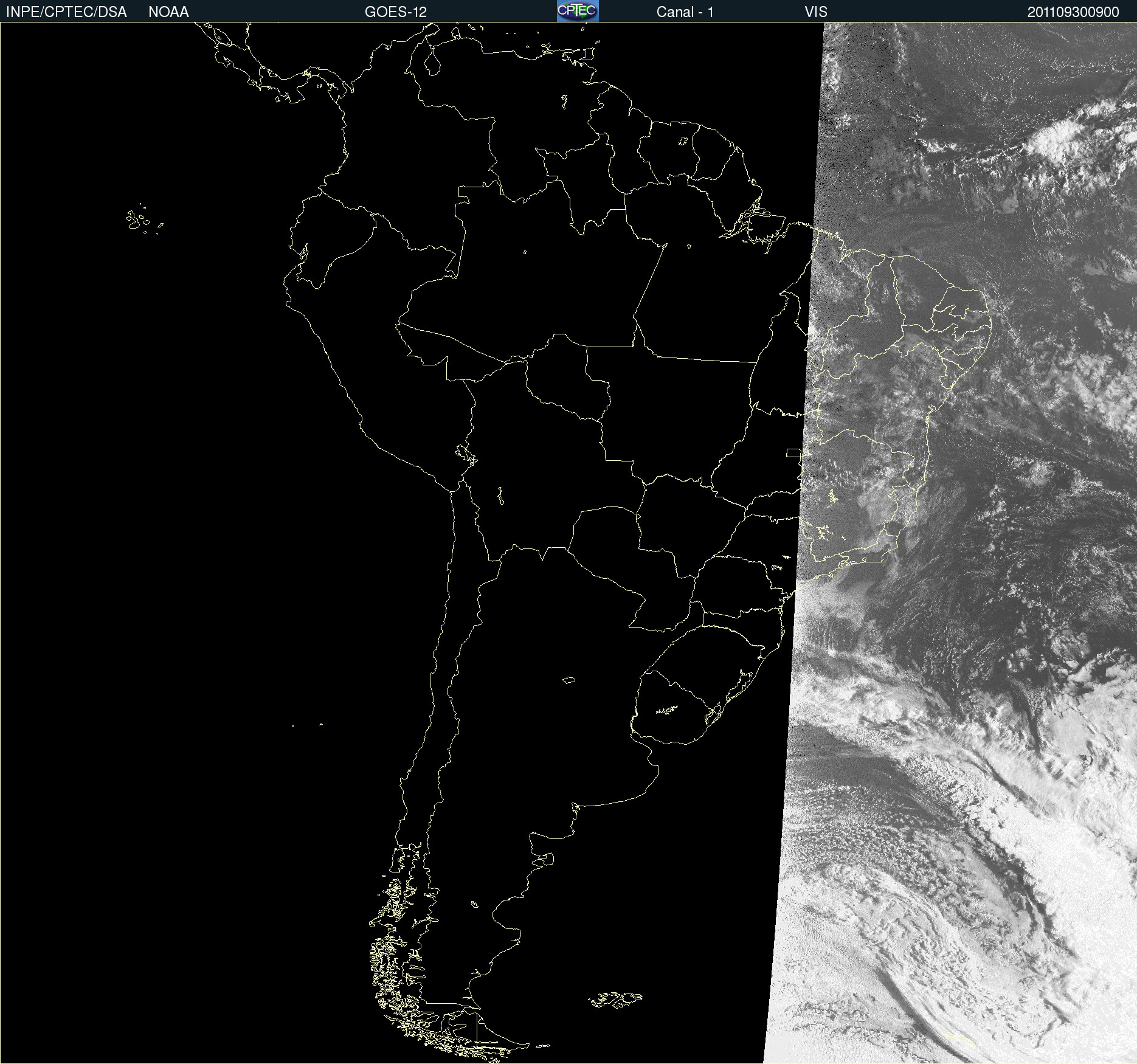Click the NOAA label in header
Image resolution: width=1137 pixels, height=1064 pixels.
coord(168,12)
